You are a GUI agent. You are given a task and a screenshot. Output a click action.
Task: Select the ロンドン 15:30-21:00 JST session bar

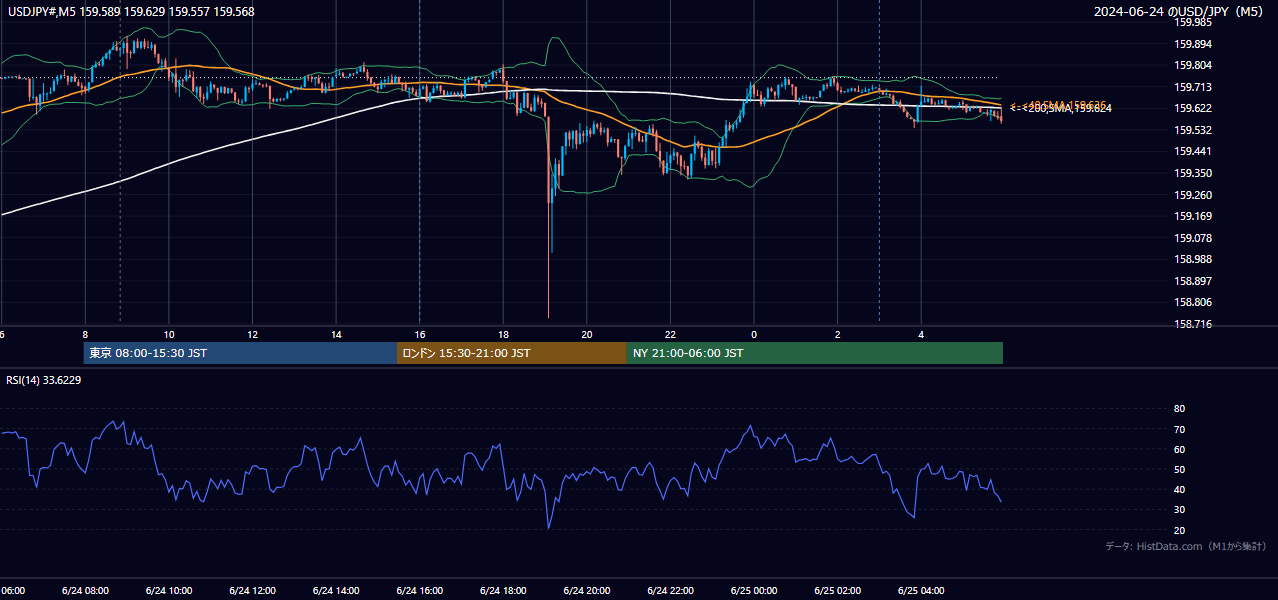512,353
